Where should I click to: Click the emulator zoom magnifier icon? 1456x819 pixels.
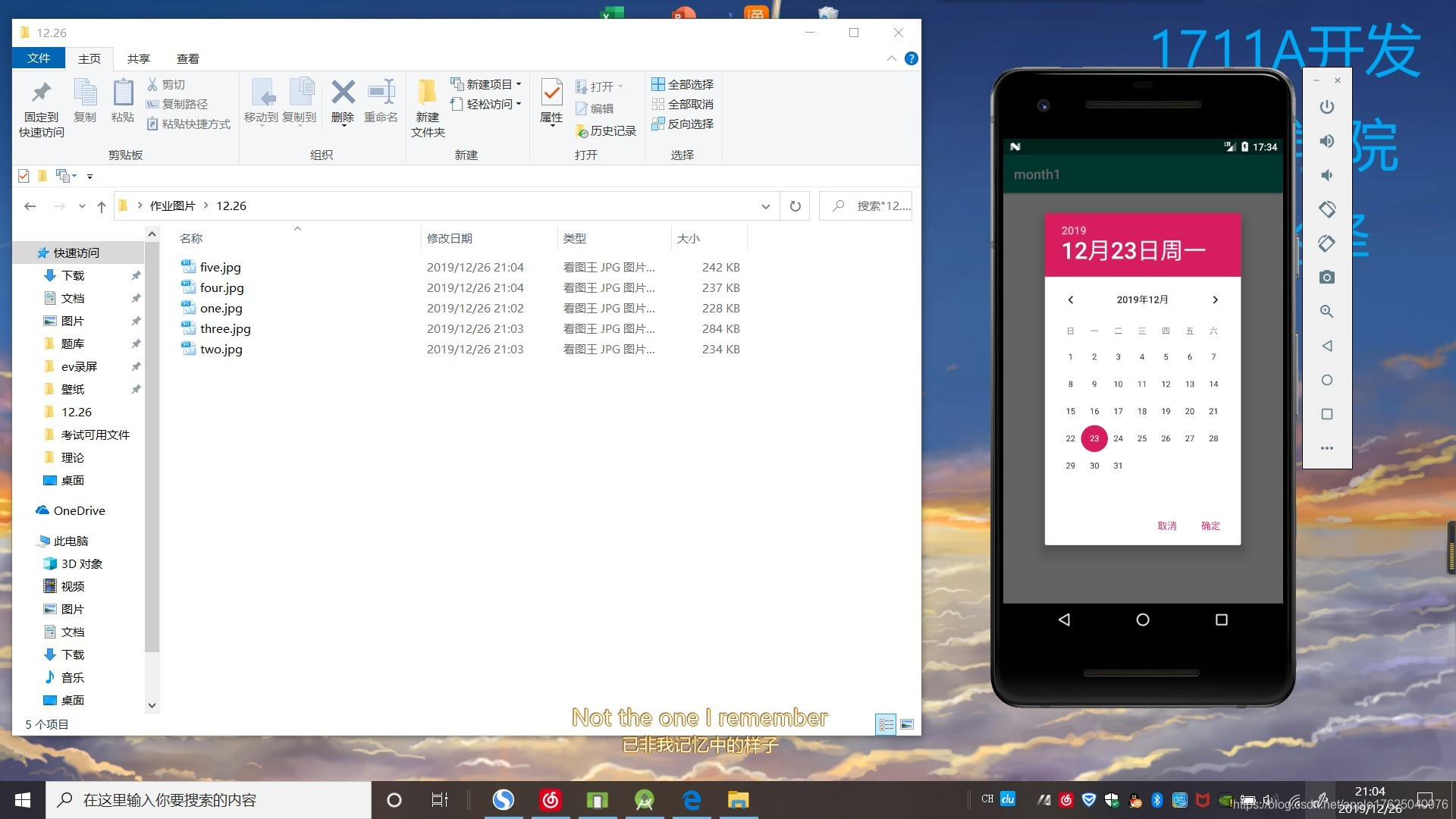pos(1326,312)
